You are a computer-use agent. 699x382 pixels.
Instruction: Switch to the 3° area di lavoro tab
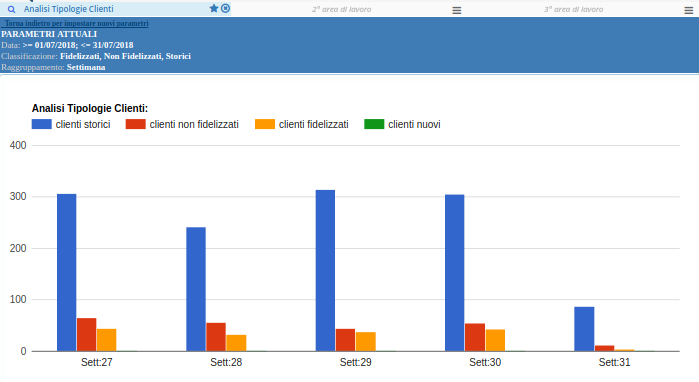[x=573, y=9]
